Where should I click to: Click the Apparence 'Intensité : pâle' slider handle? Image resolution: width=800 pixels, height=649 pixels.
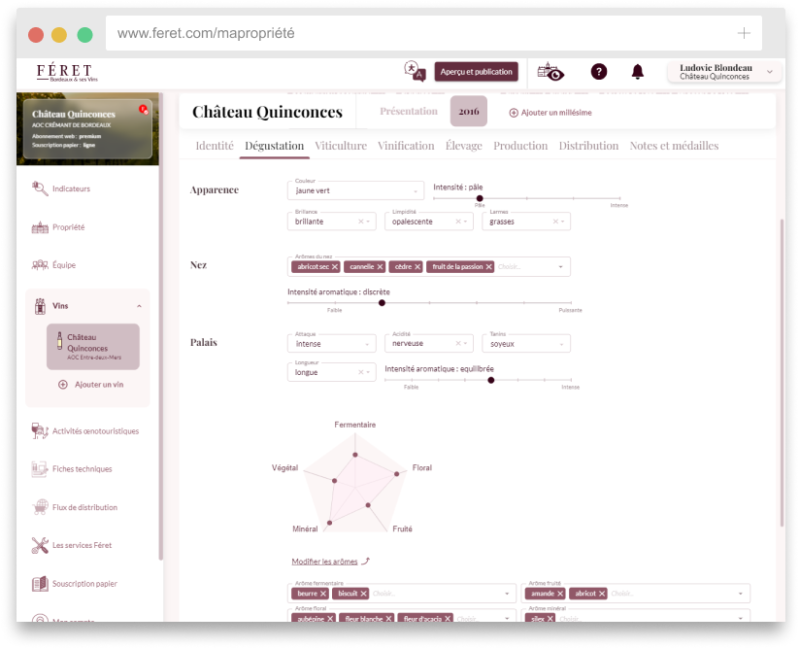pyautogui.click(x=480, y=198)
